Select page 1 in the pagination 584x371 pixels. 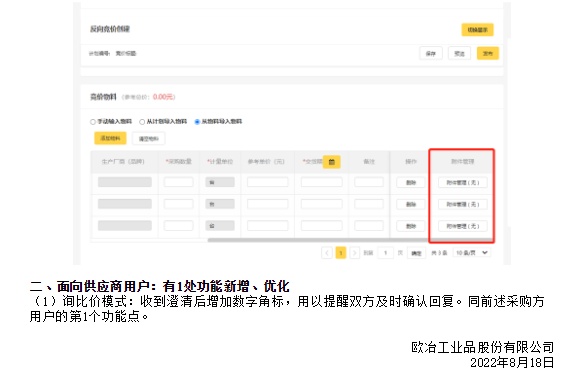click(341, 253)
